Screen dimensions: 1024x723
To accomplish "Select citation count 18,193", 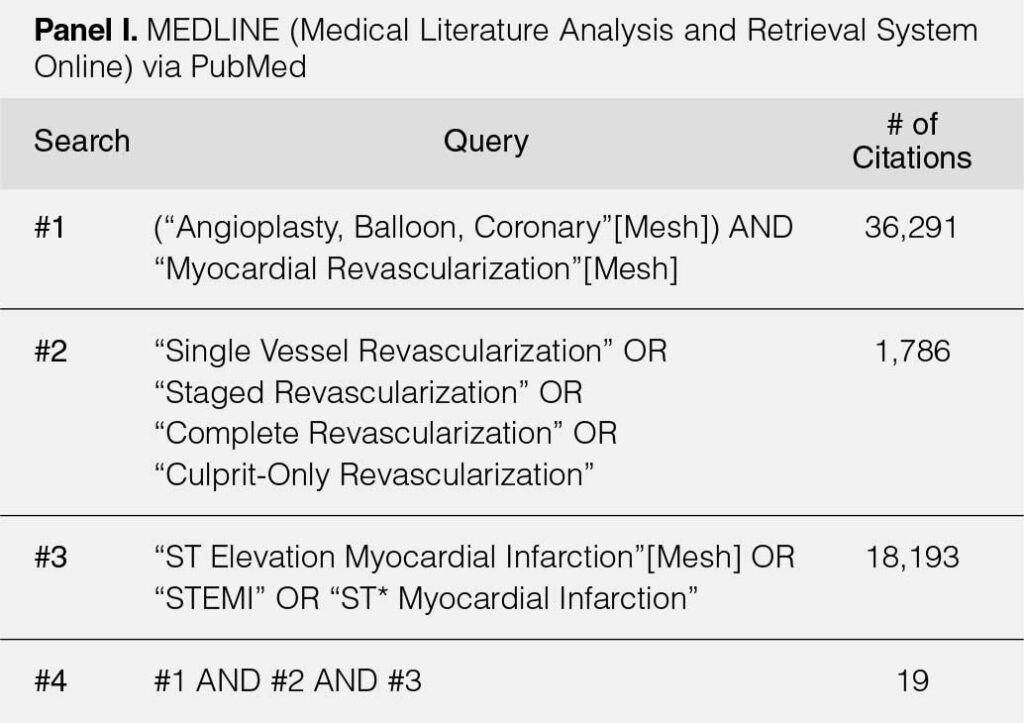I will click(x=912, y=558).
